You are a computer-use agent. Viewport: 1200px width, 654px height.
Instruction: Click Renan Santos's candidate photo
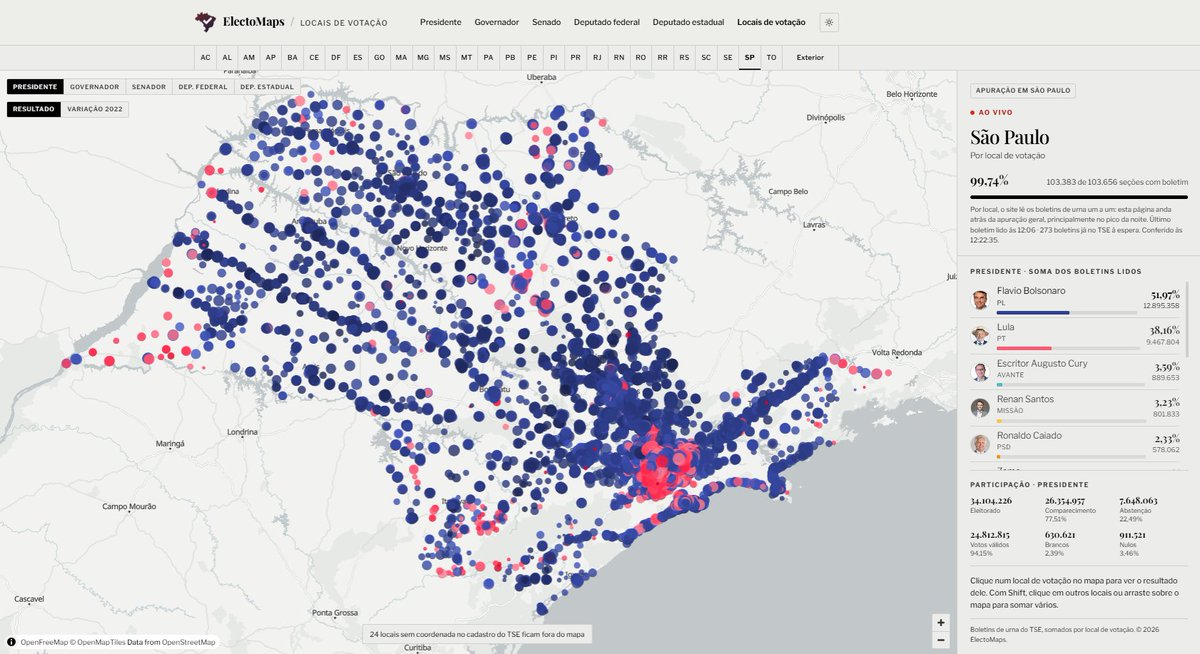pyautogui.click(x=980, y=408)
